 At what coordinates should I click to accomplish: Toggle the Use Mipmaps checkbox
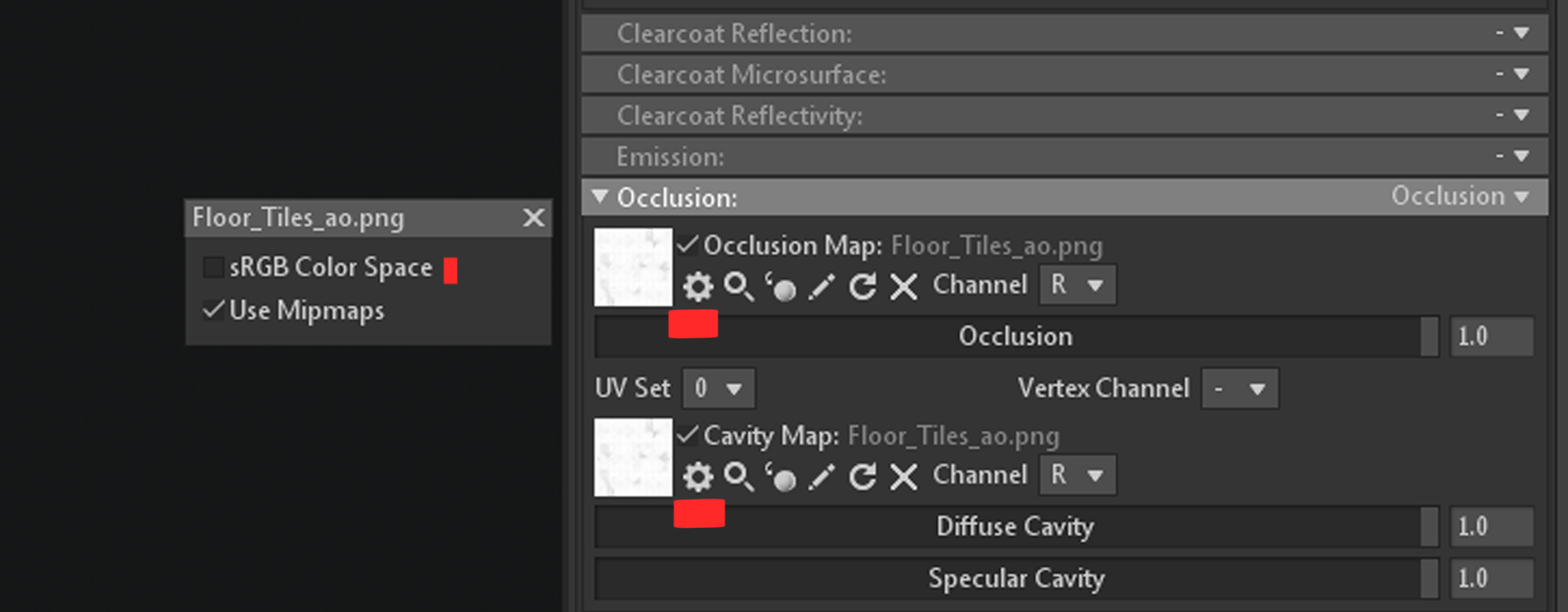click(212, 310)
